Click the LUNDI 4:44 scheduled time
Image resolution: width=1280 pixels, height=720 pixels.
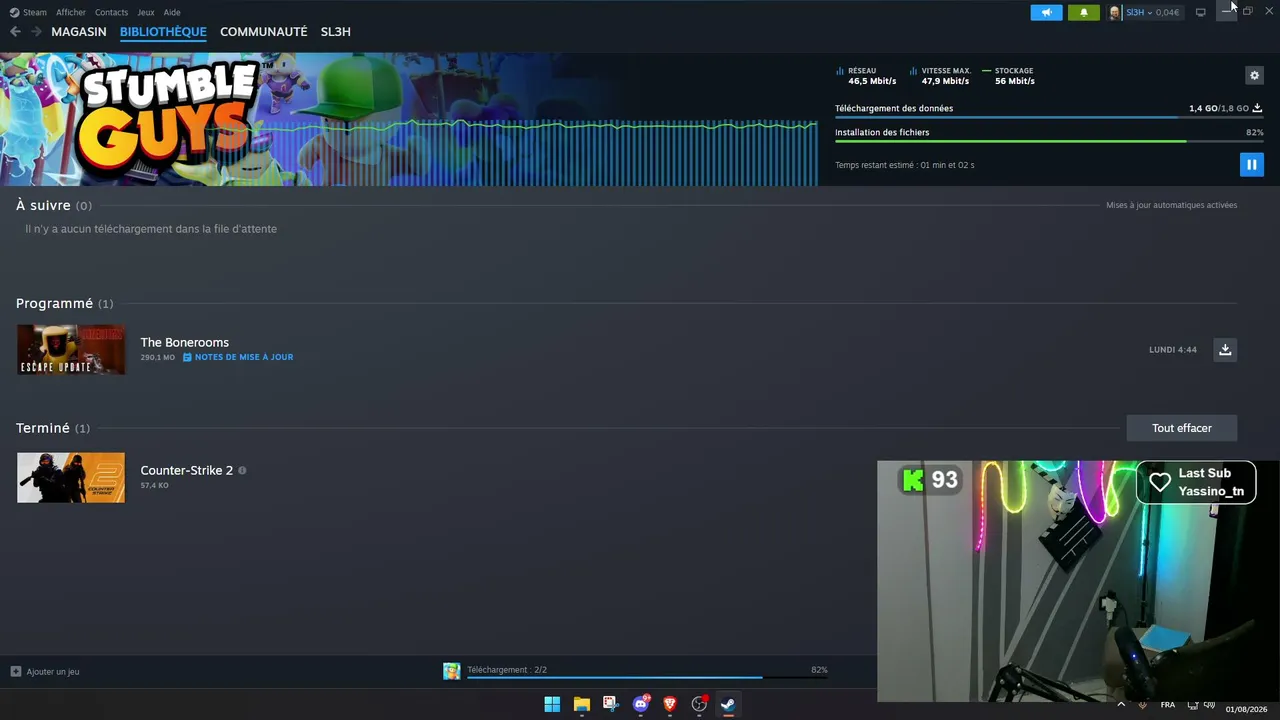pos(1173,350)
